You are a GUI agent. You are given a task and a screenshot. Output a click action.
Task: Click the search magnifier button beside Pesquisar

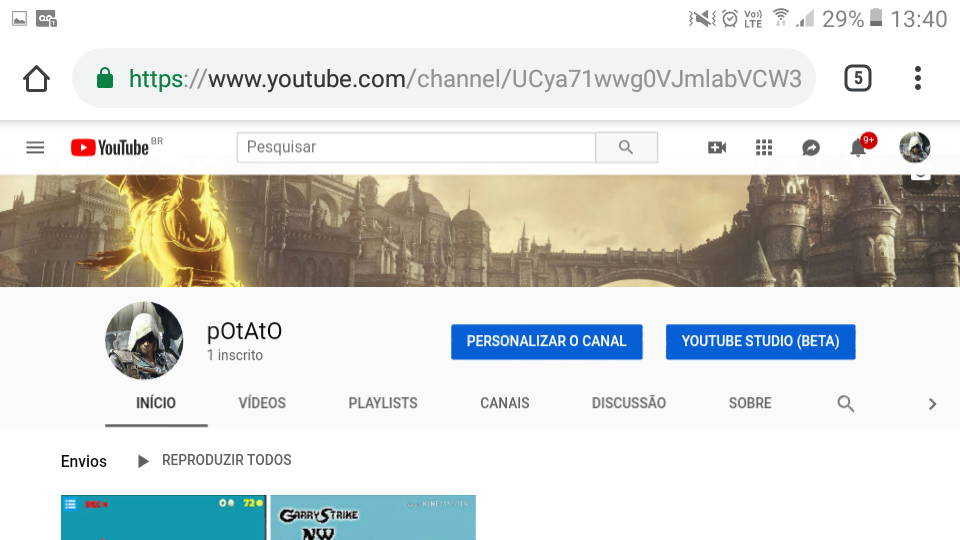[626, 147]
